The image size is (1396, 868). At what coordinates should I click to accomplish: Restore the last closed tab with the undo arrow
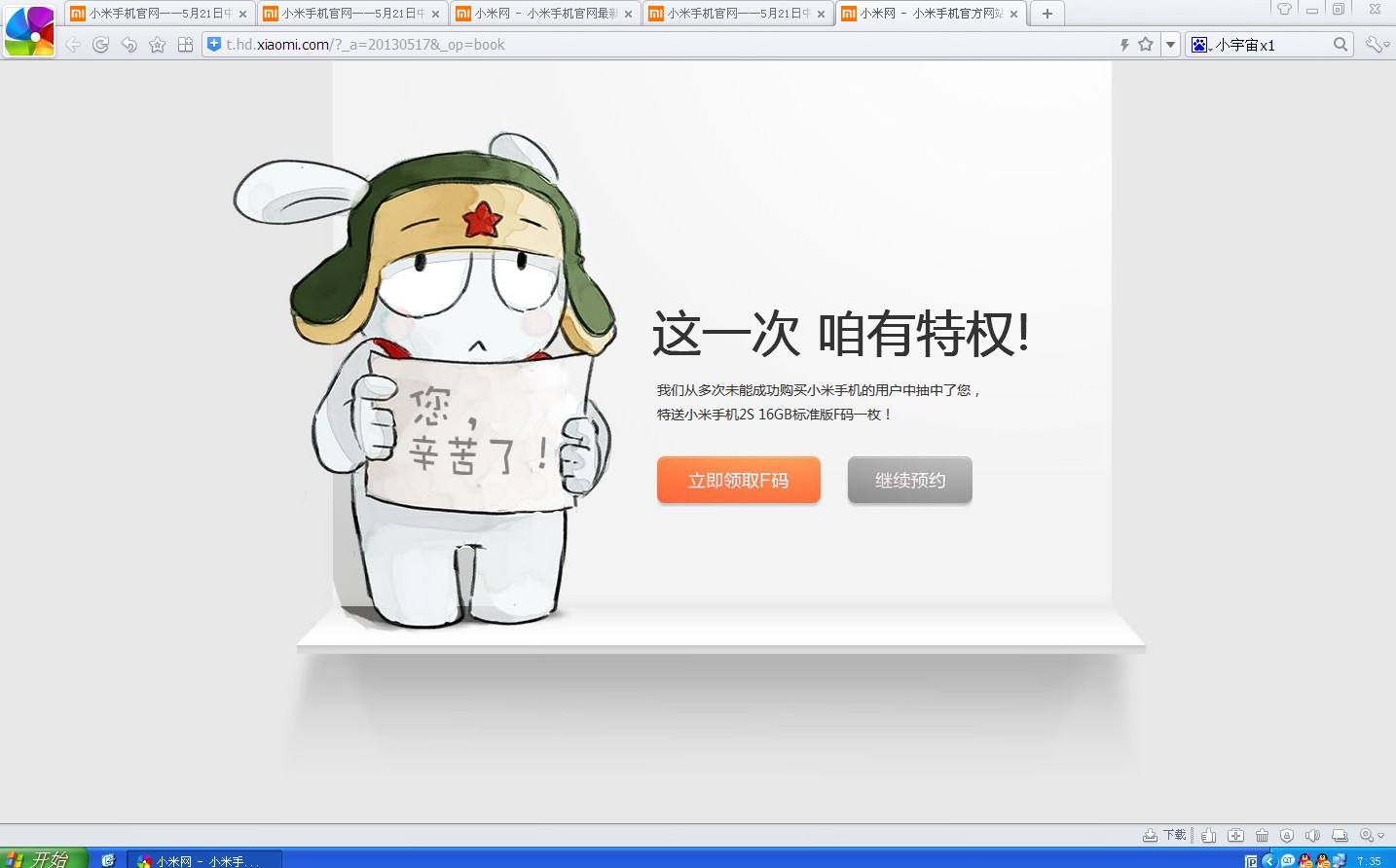129,45
